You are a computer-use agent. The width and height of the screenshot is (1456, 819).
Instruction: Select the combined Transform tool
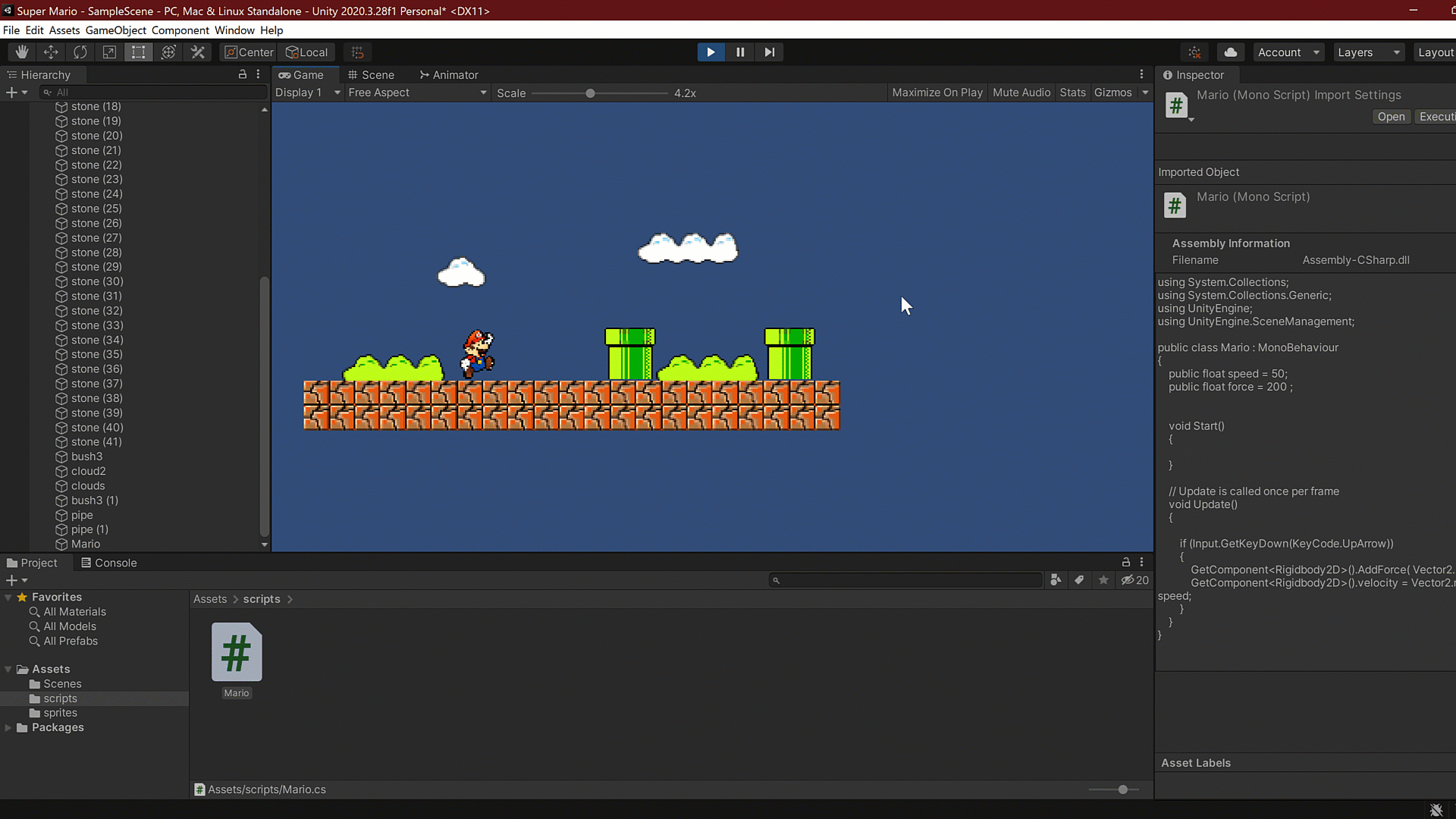pyautogui.click(x=168, y=52)
